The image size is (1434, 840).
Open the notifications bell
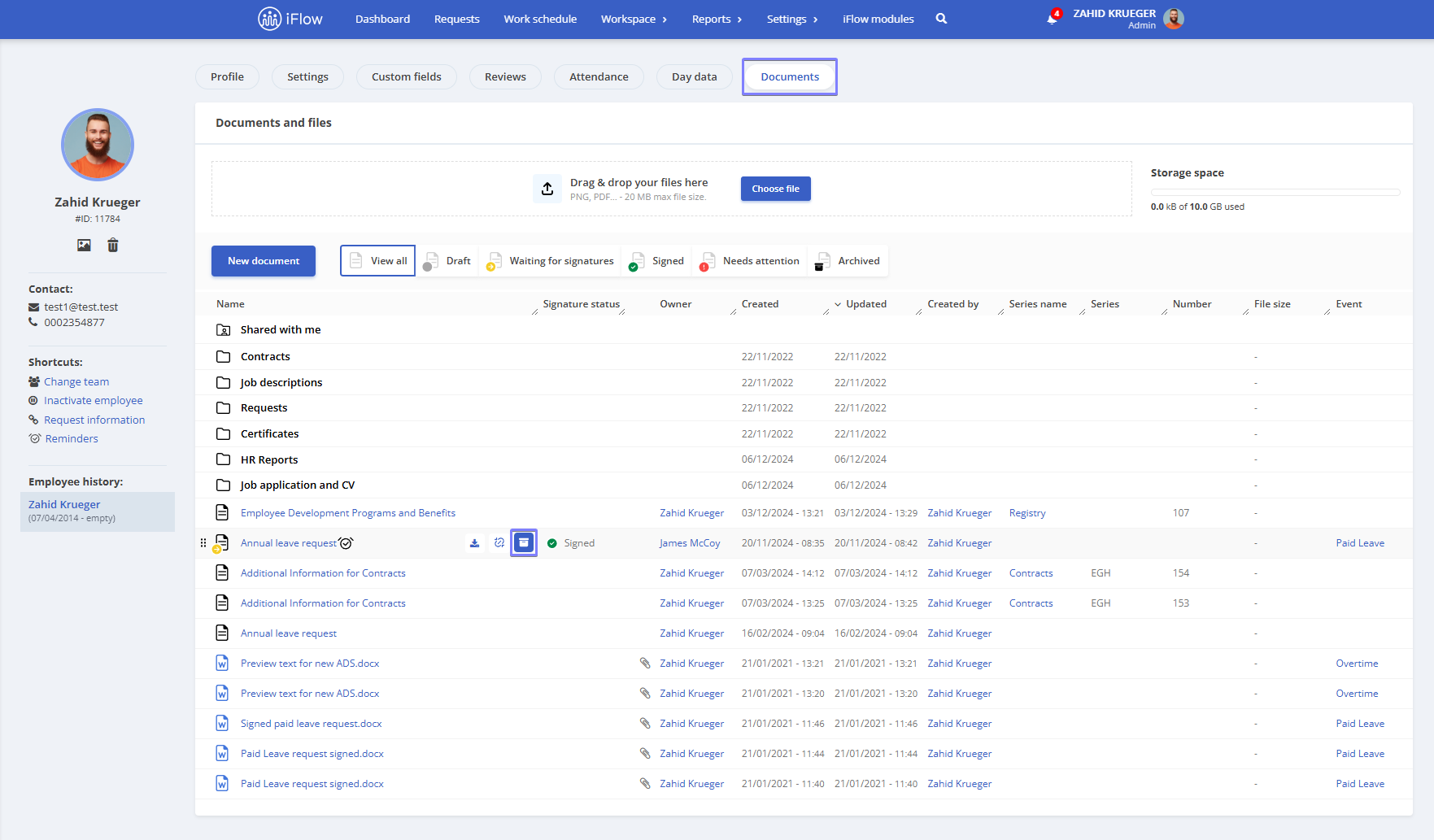click(x=1053, y=18)
